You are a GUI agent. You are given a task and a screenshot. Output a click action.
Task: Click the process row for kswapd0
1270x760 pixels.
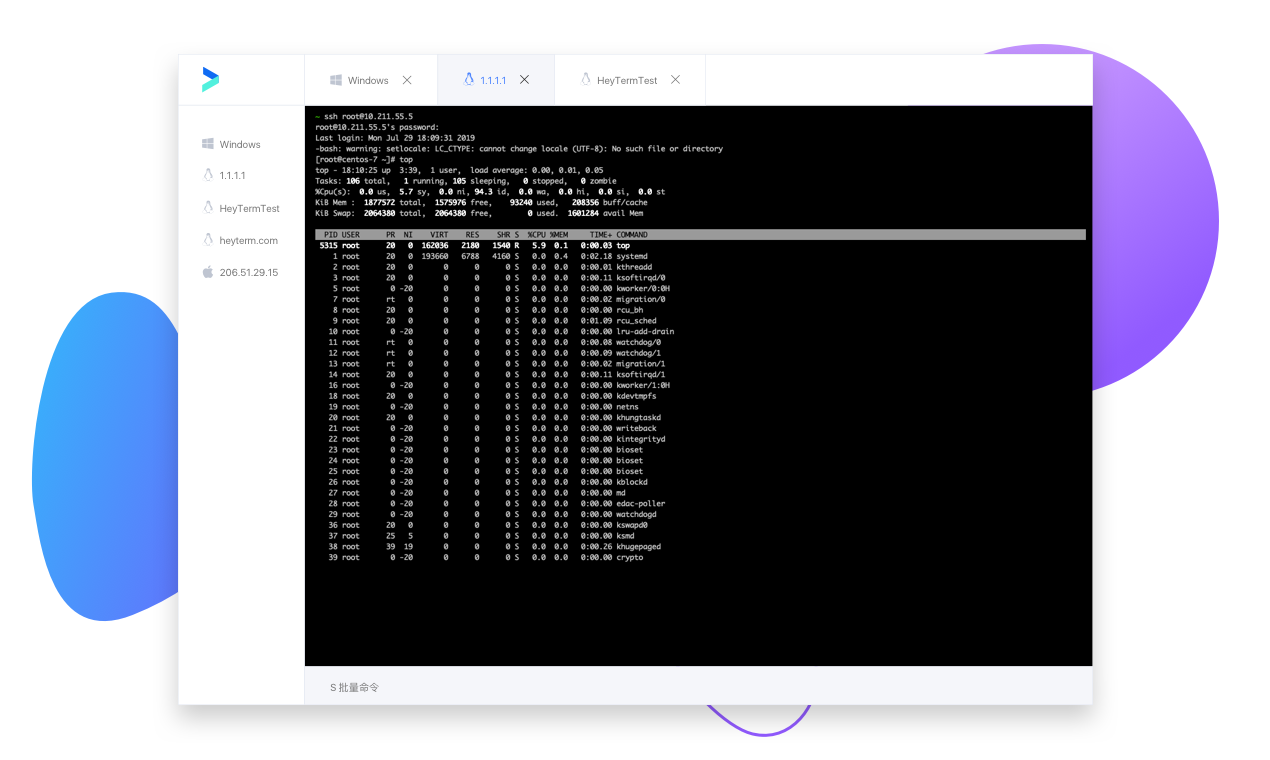click(x=482, y=525)
